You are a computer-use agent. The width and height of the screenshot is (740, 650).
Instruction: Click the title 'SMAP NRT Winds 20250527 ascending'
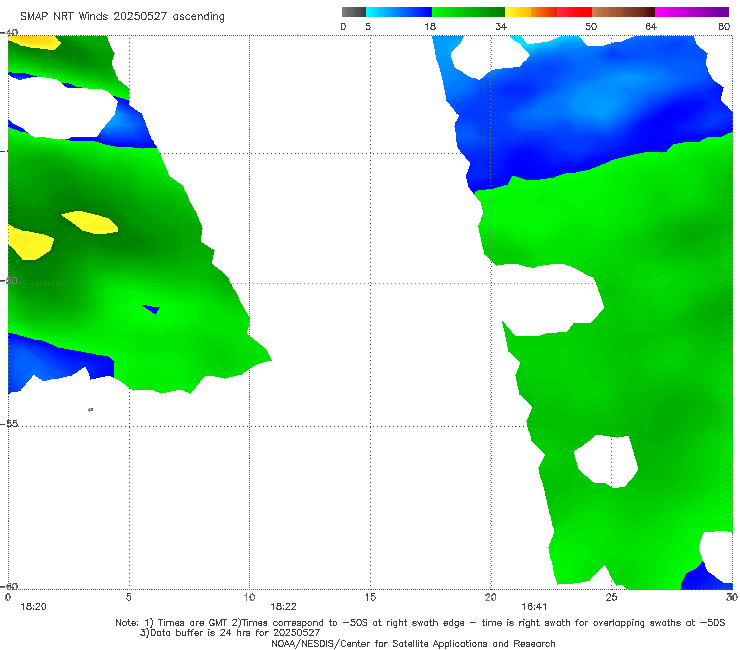(x=122, y=17)
